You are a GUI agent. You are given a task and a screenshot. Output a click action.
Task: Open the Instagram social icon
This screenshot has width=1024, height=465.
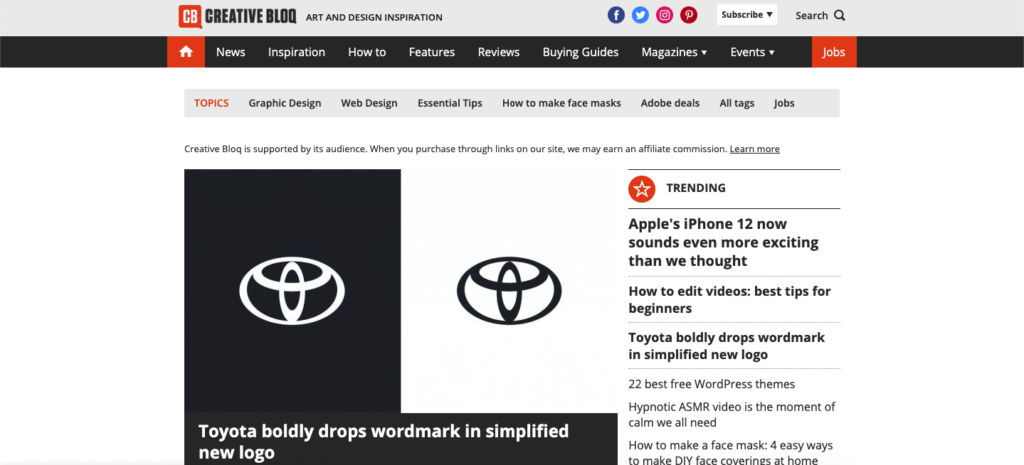click(x=664, y=15)
